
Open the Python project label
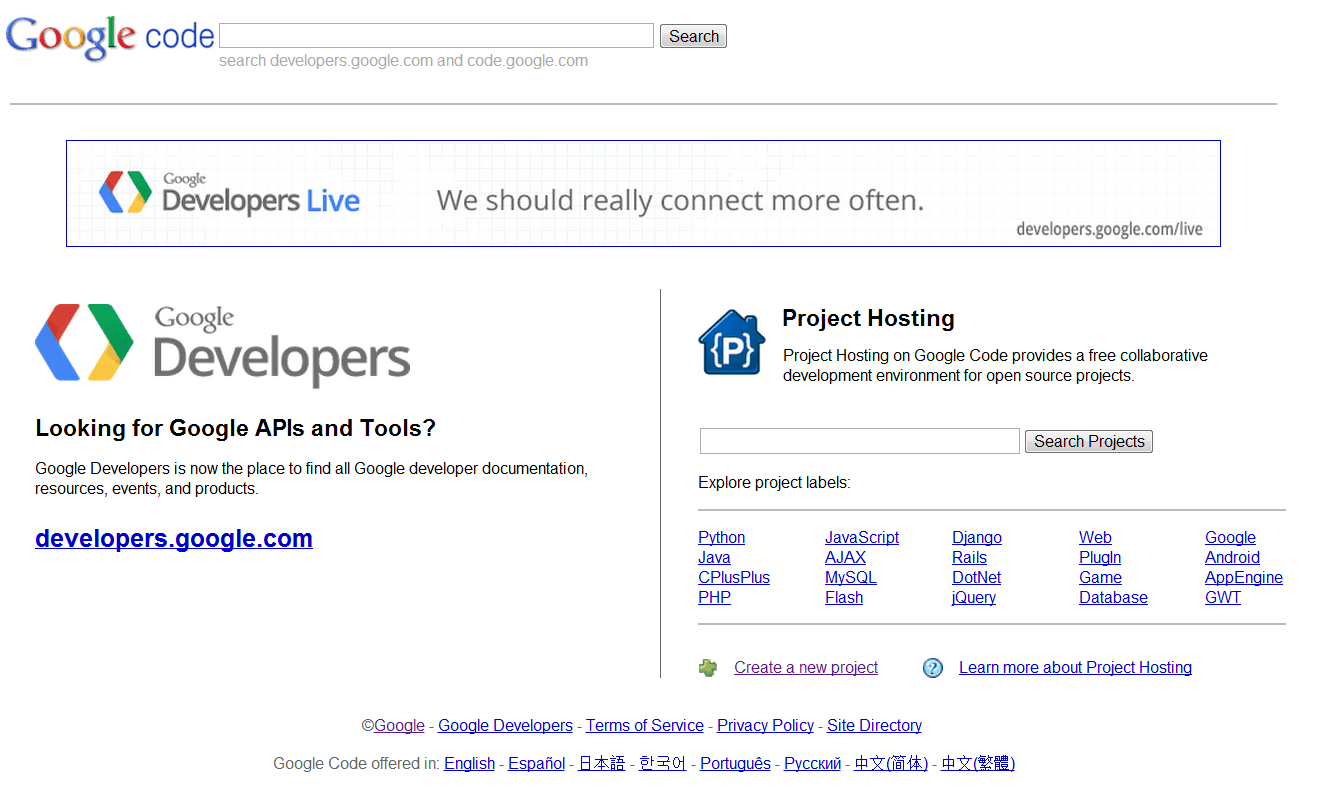tap(721, 538)
